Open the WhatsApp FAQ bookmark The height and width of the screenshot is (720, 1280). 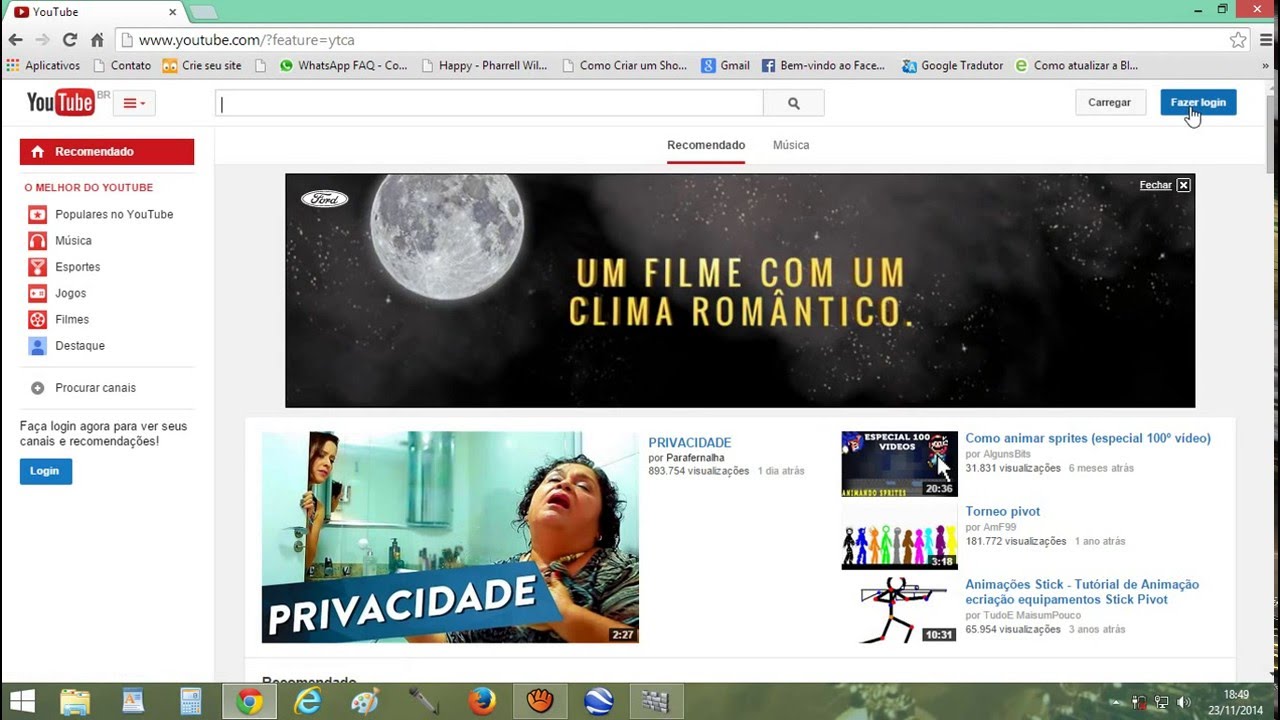(x=343, y=66)
